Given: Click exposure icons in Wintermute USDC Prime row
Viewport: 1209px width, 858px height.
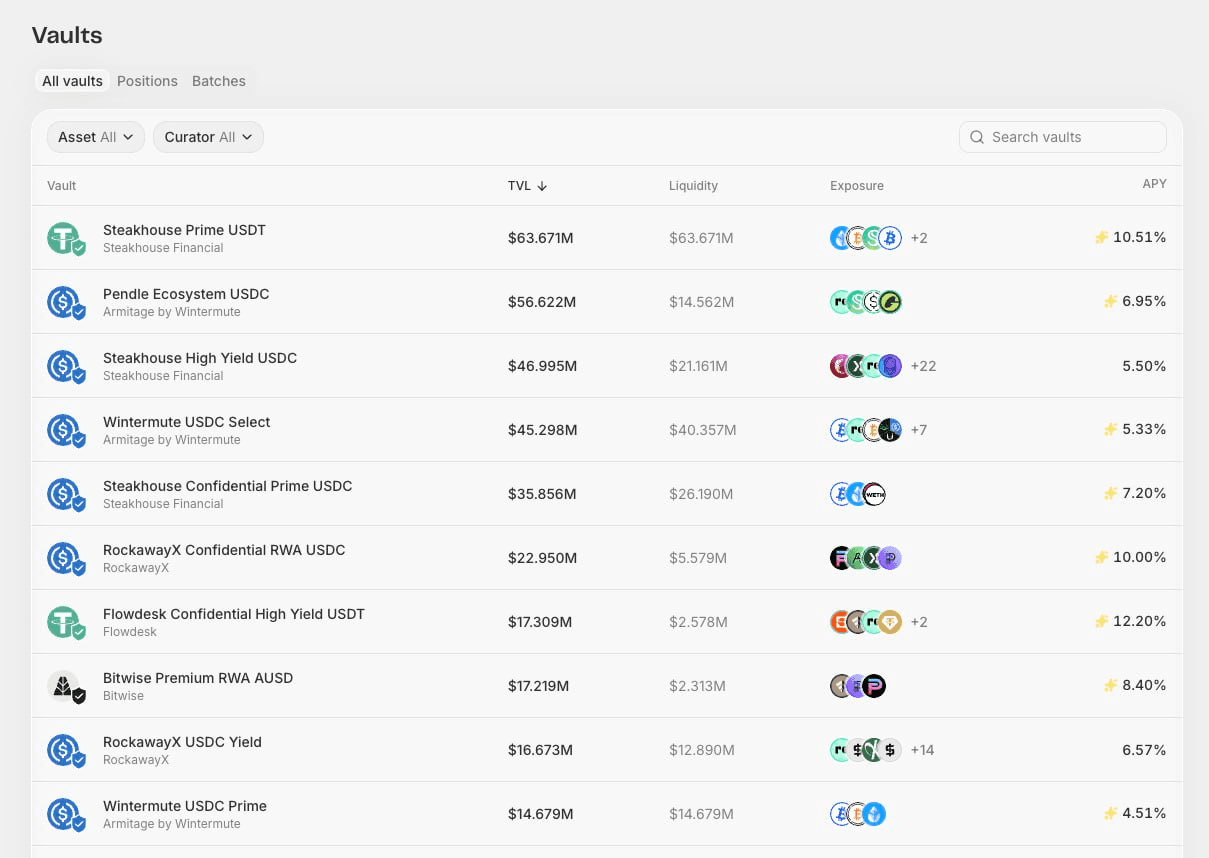Looking at the screenshot, I should [858, 814].
